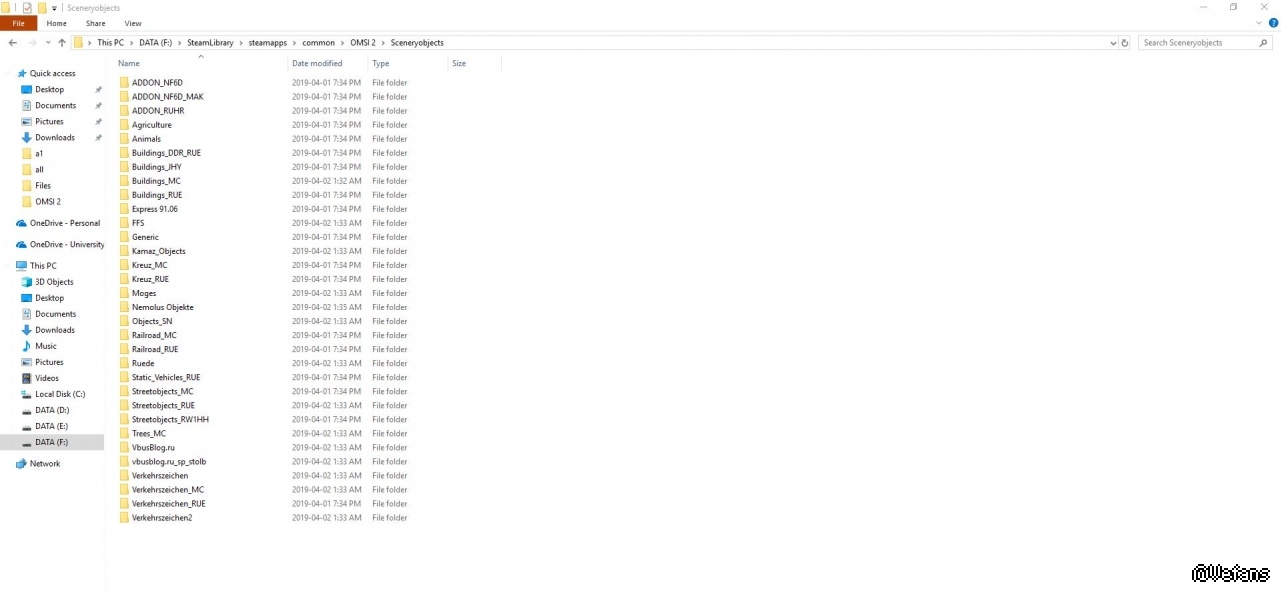Viewport: 1281px width, 594px height.
Task: Select the FFS folder icon
Action: click(x=124, y=223)
